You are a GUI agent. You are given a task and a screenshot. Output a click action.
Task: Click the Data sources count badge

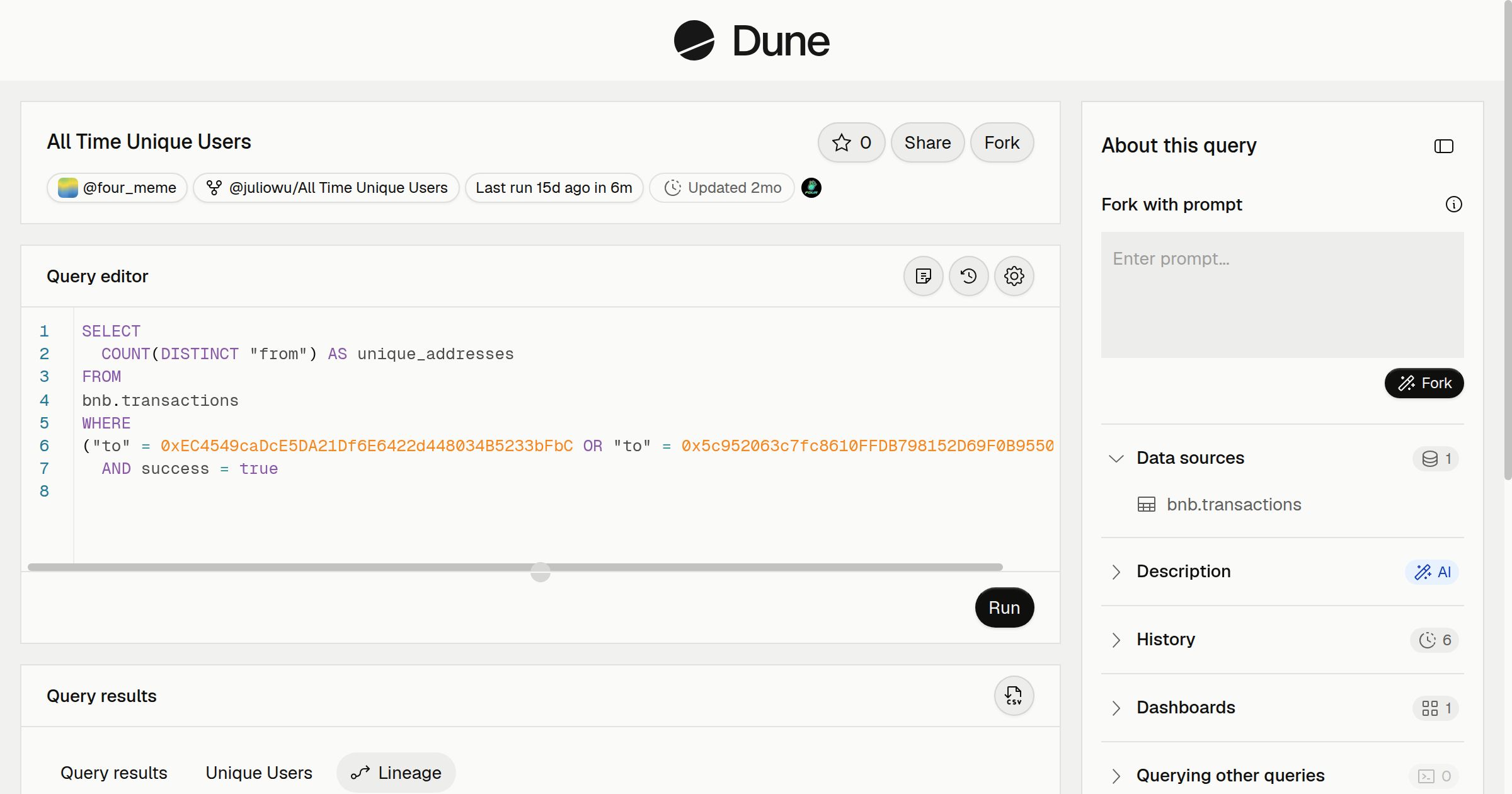(x=1435, y=458)
